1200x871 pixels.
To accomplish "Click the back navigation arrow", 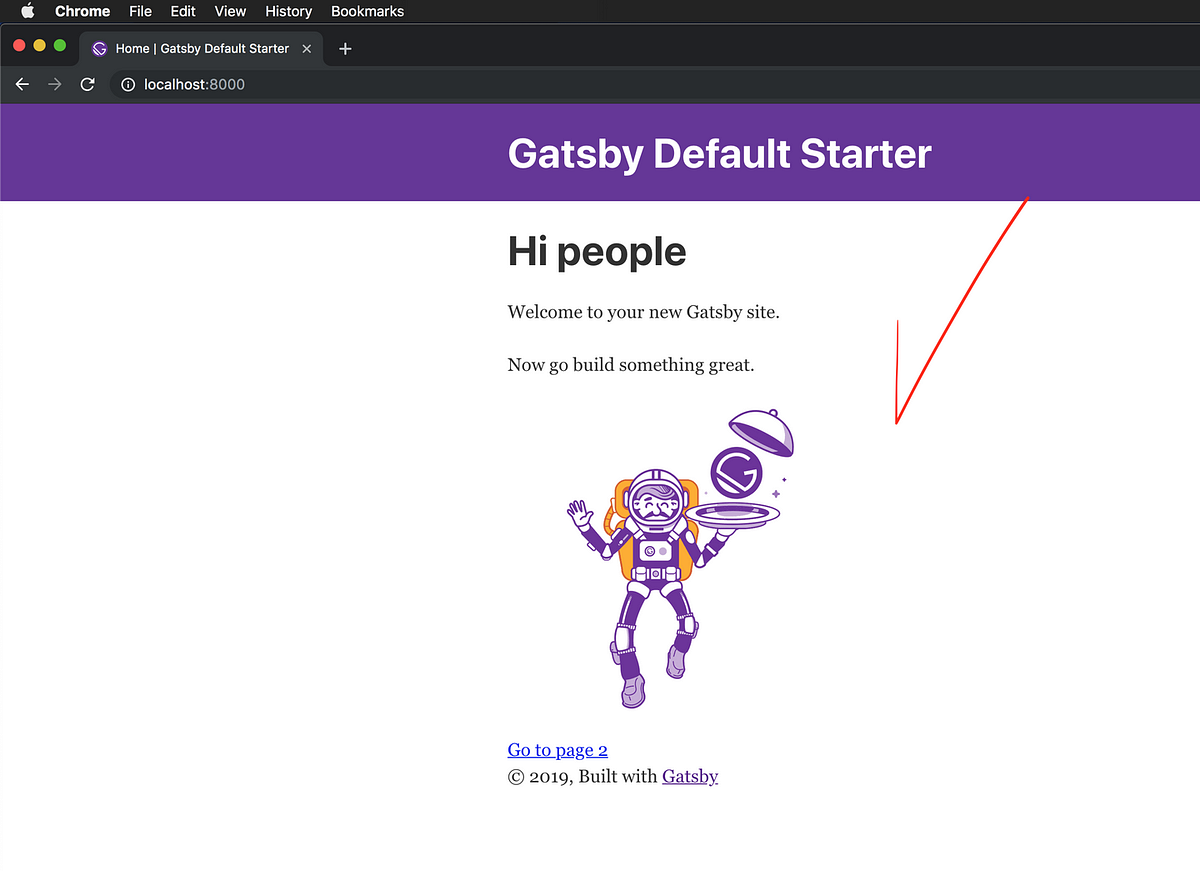I will [22, 84].
